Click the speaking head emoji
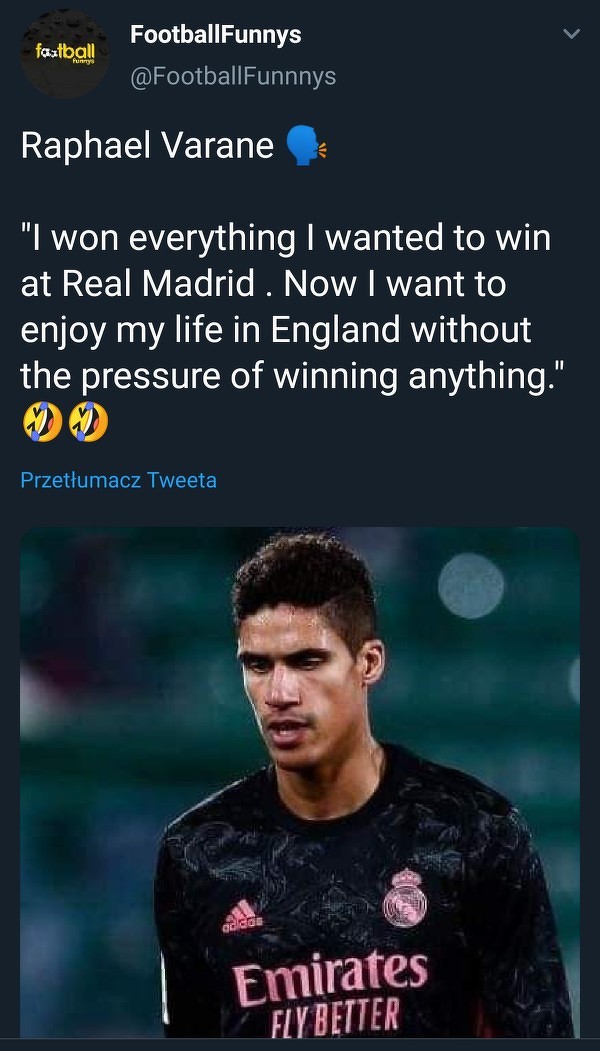 (x=306, y=146)
